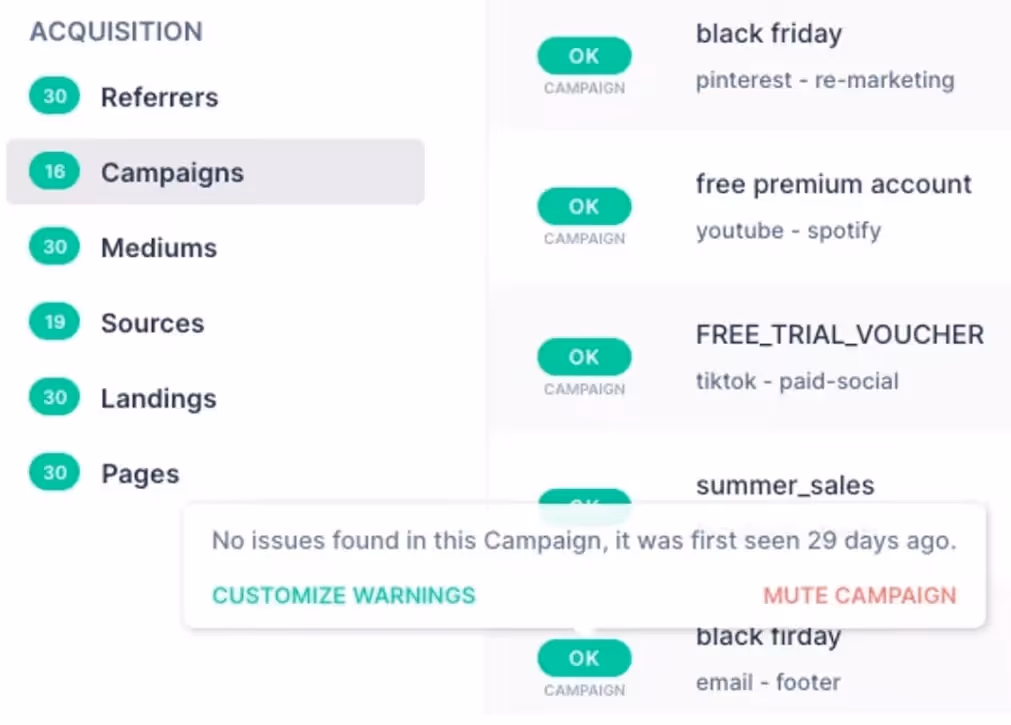The image size is (1011, 725).
Task: Open the Campaigns section in the sidebar
Action: 172,171
